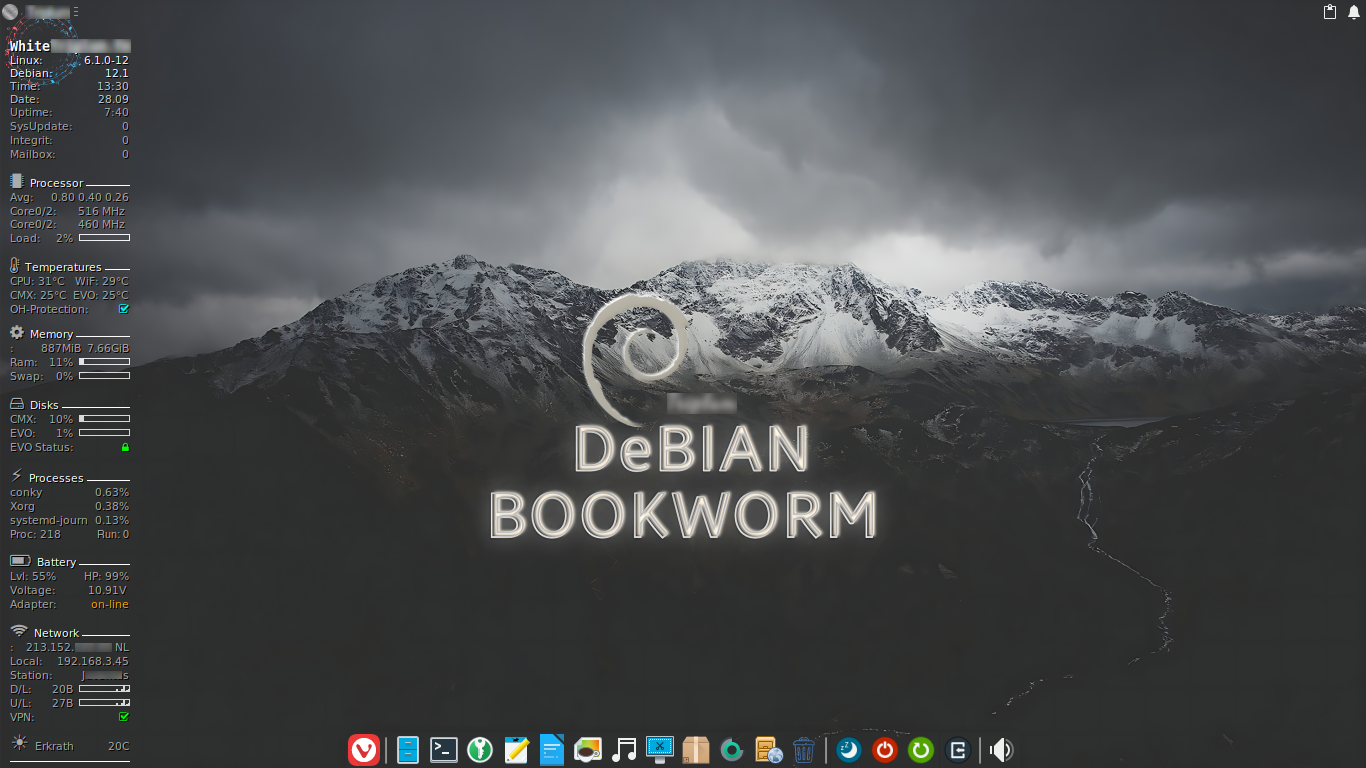Open the network folder browser icon

tap(768, 749)
